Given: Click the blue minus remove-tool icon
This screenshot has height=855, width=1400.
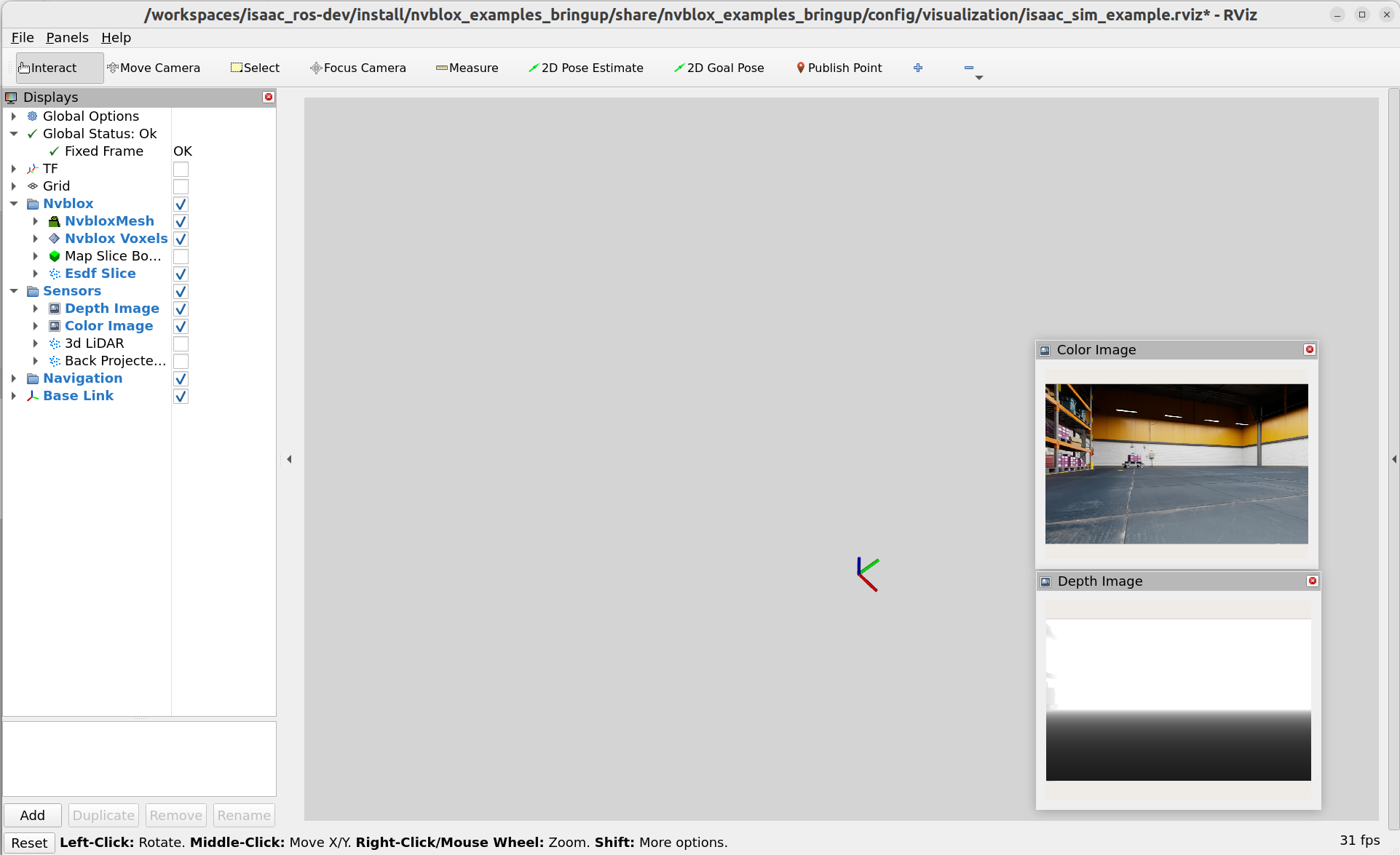Looking at the screenshot, I should click(968, 68).
